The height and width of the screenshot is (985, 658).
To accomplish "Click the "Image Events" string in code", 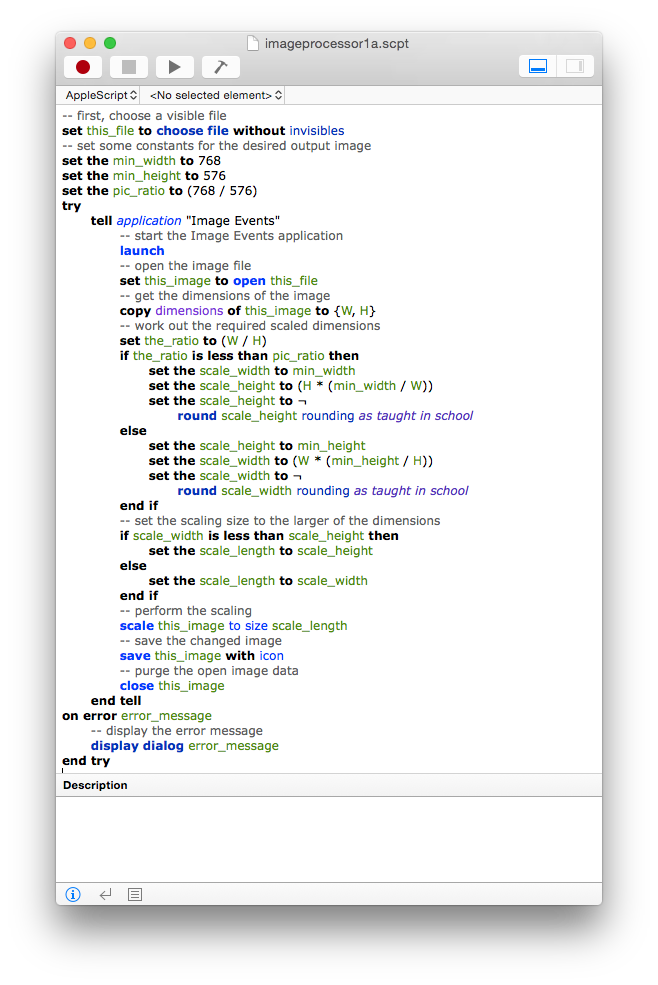I will [x=233, y=221].
